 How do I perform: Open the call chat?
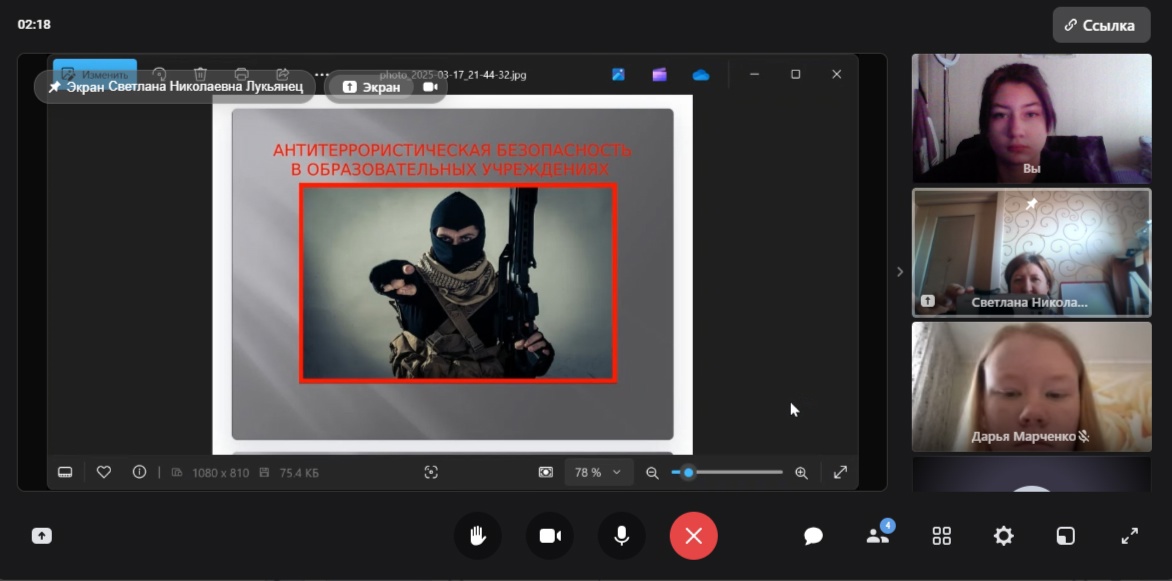coord(813,535)
